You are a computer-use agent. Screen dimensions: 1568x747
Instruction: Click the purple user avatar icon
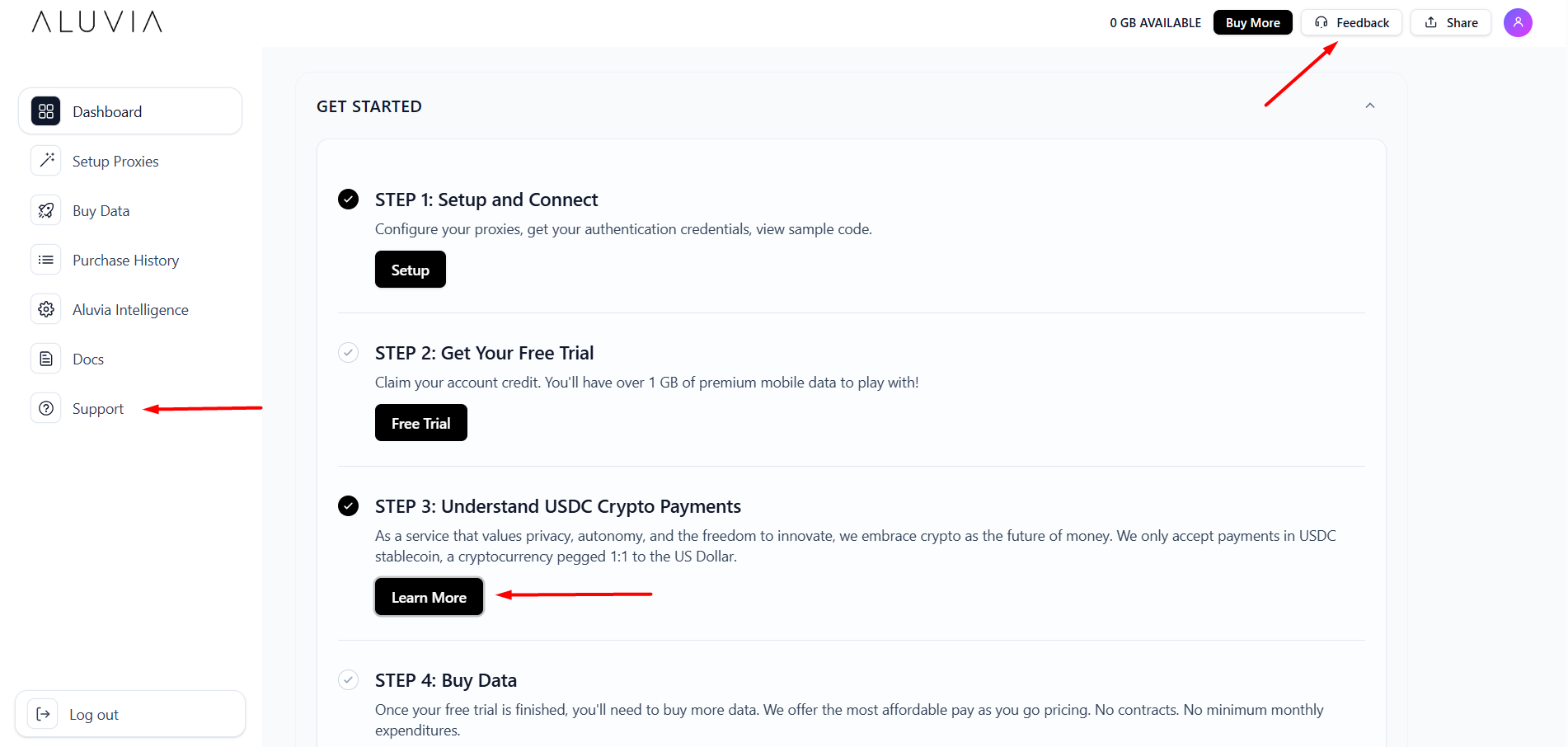pyautogui.click(x=1517, y=22)
